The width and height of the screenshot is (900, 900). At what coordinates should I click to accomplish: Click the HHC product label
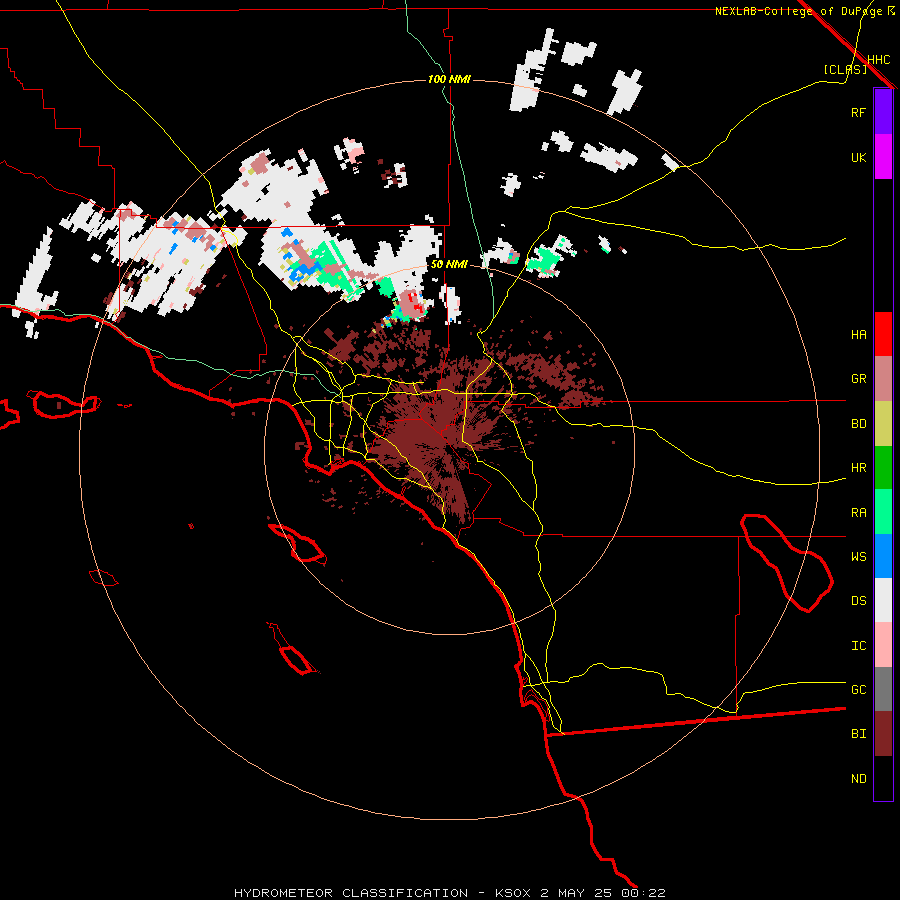click(878, 60)
